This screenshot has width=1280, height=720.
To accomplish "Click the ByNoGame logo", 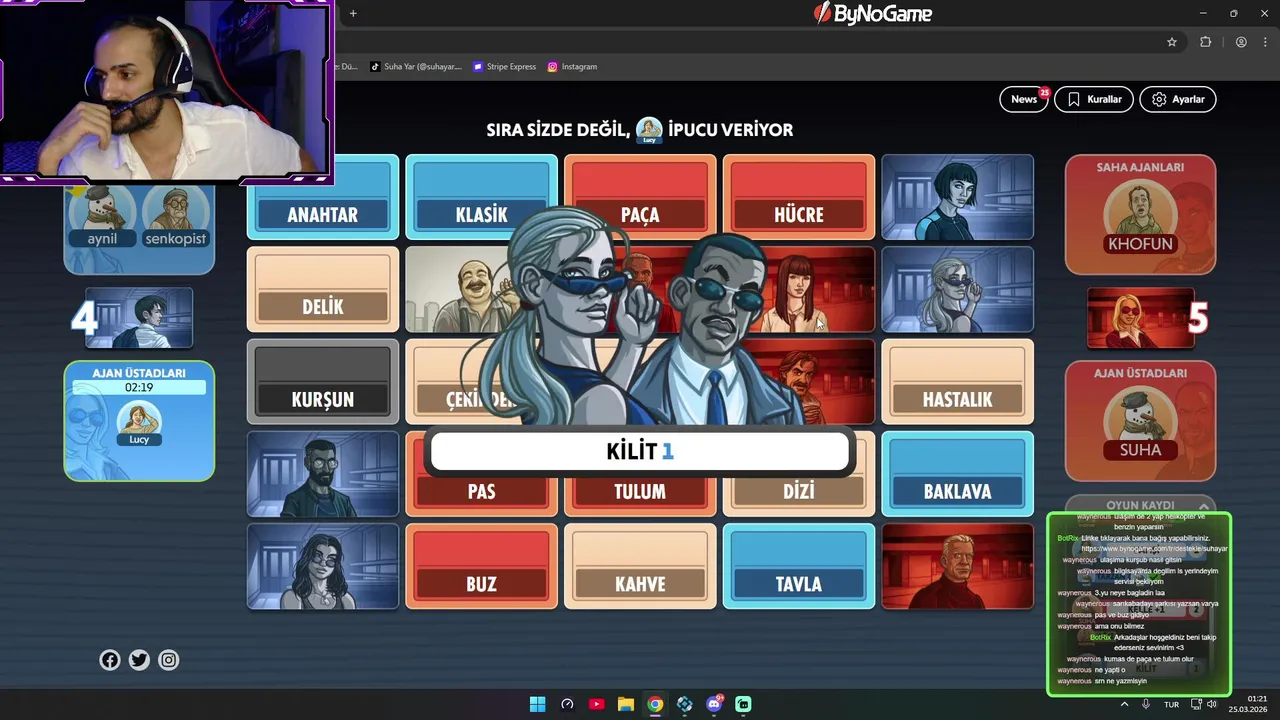I will click(873, 13).
